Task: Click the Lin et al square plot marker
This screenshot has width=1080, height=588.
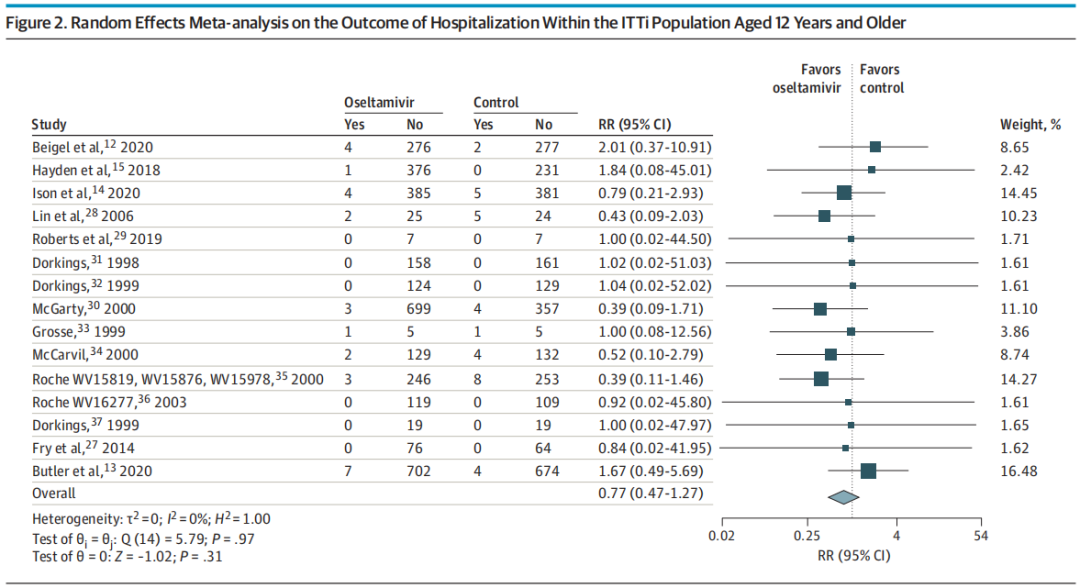Action: point(824,216)
